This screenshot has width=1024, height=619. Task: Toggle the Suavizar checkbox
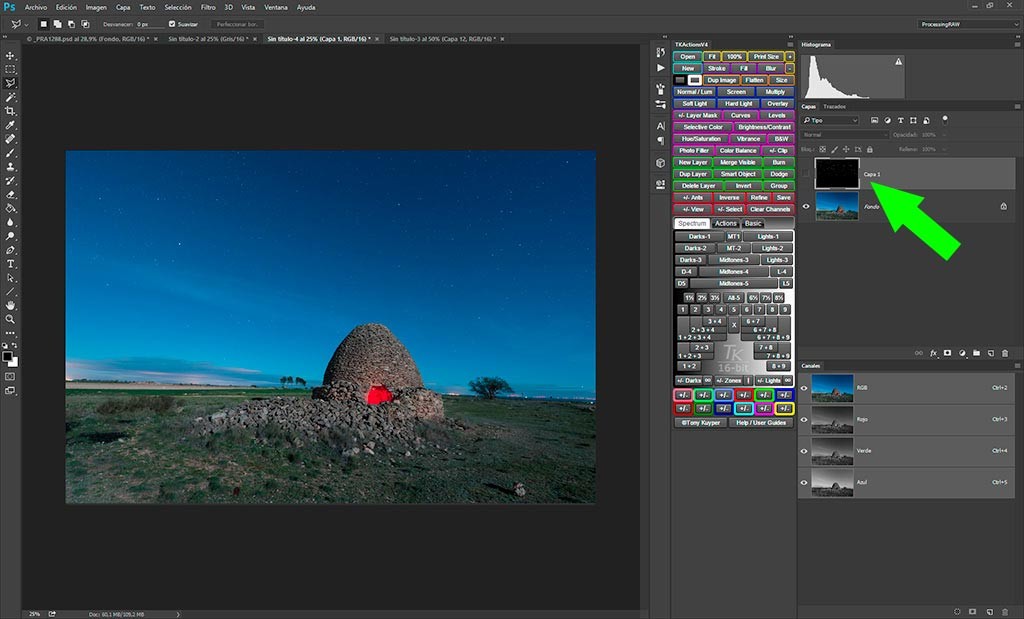coord(172,23)
